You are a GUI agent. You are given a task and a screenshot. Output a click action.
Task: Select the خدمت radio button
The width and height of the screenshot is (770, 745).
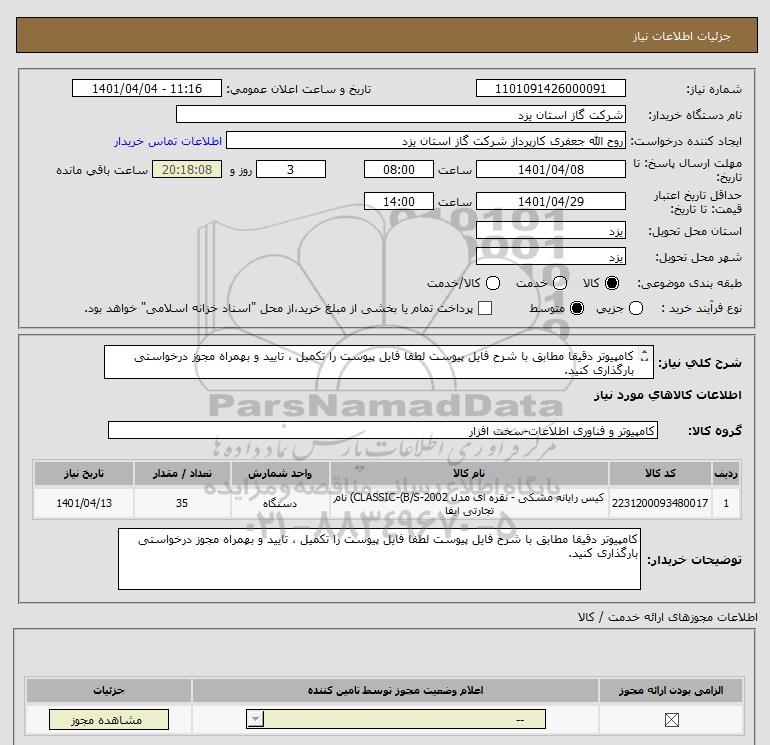[560, 283]
